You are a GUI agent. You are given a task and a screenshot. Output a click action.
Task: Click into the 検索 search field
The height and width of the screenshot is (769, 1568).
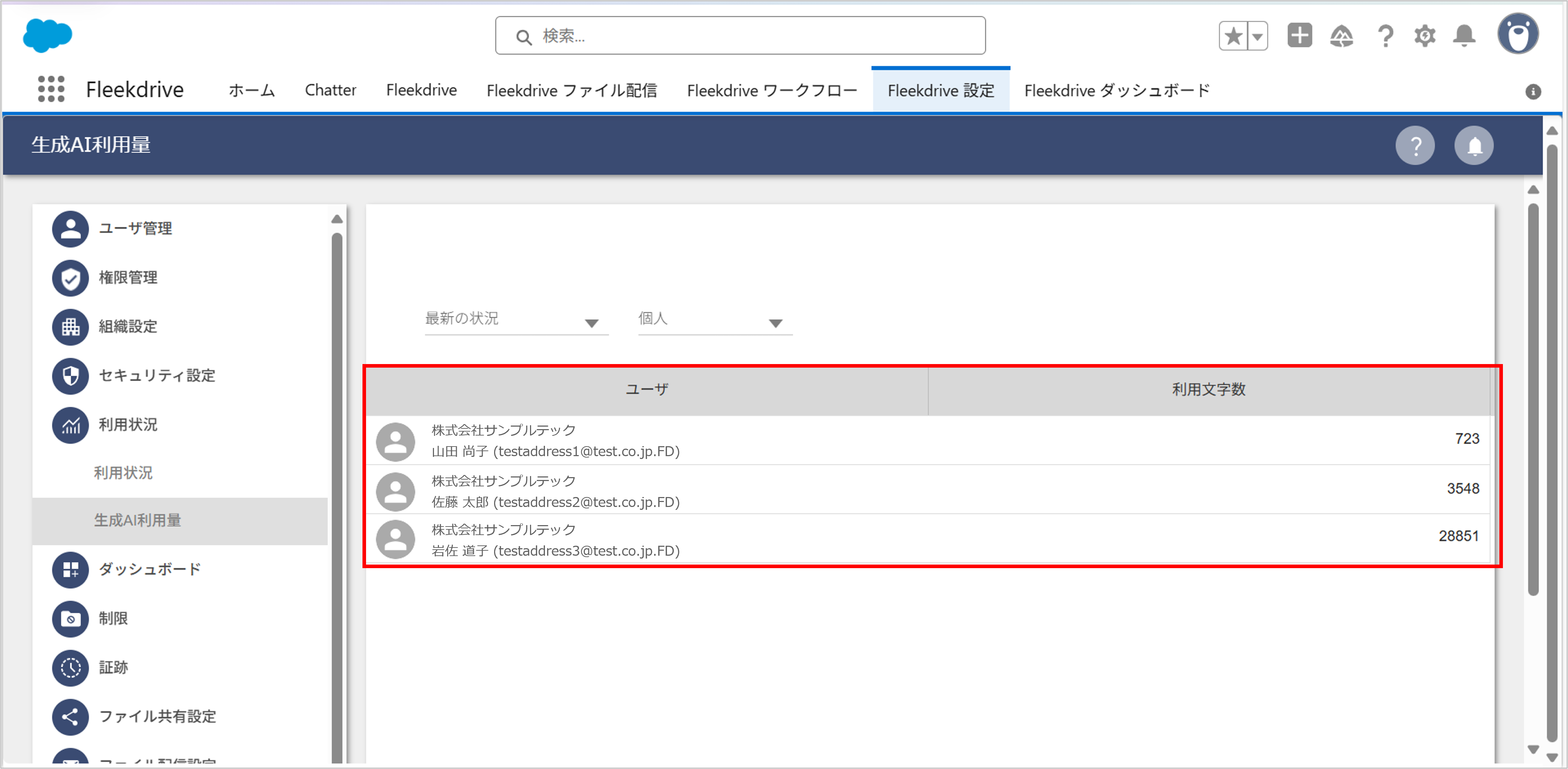740,36
